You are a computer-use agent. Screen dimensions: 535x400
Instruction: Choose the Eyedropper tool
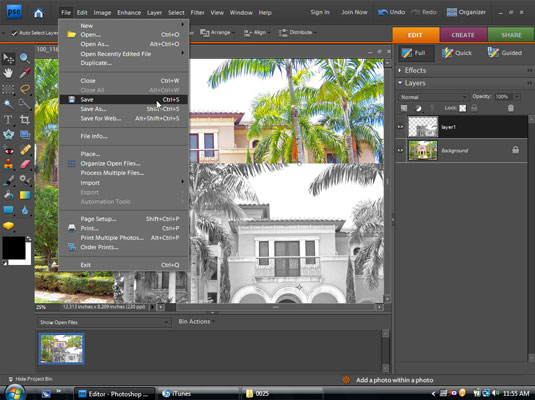[25, 73]
